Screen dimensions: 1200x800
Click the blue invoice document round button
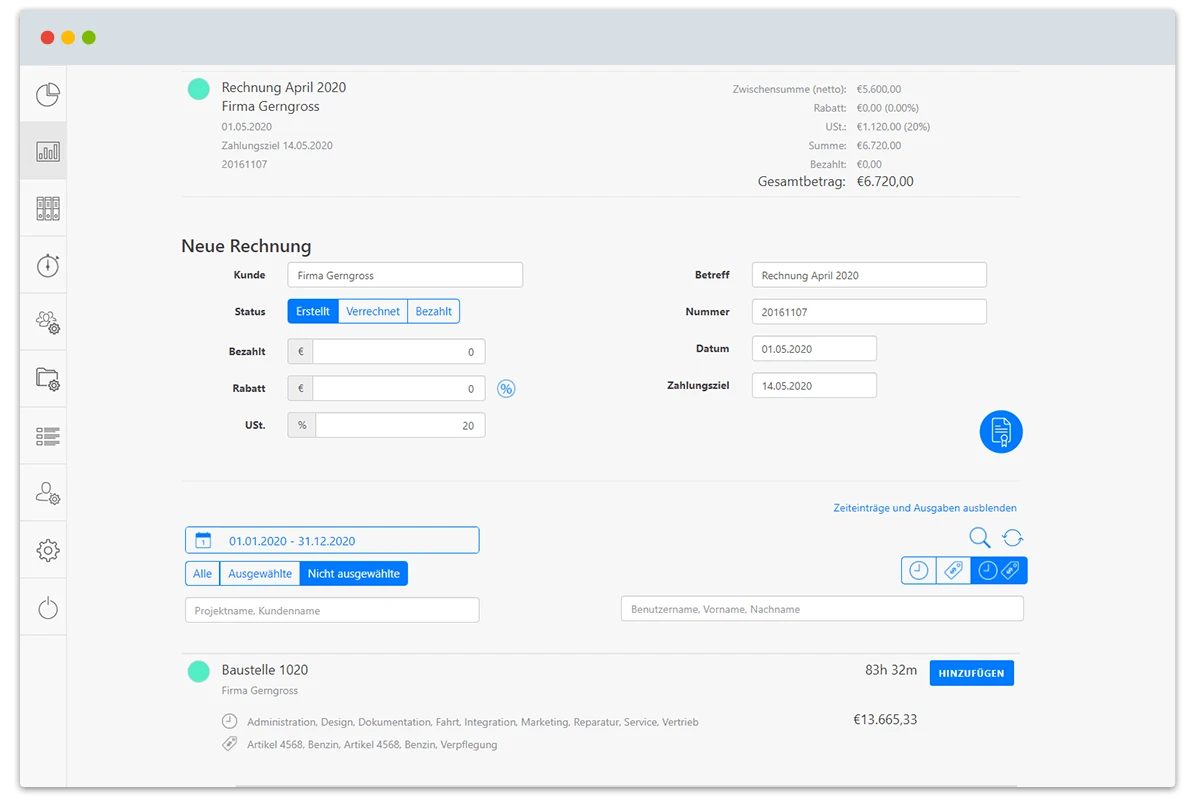[1001, 432]
